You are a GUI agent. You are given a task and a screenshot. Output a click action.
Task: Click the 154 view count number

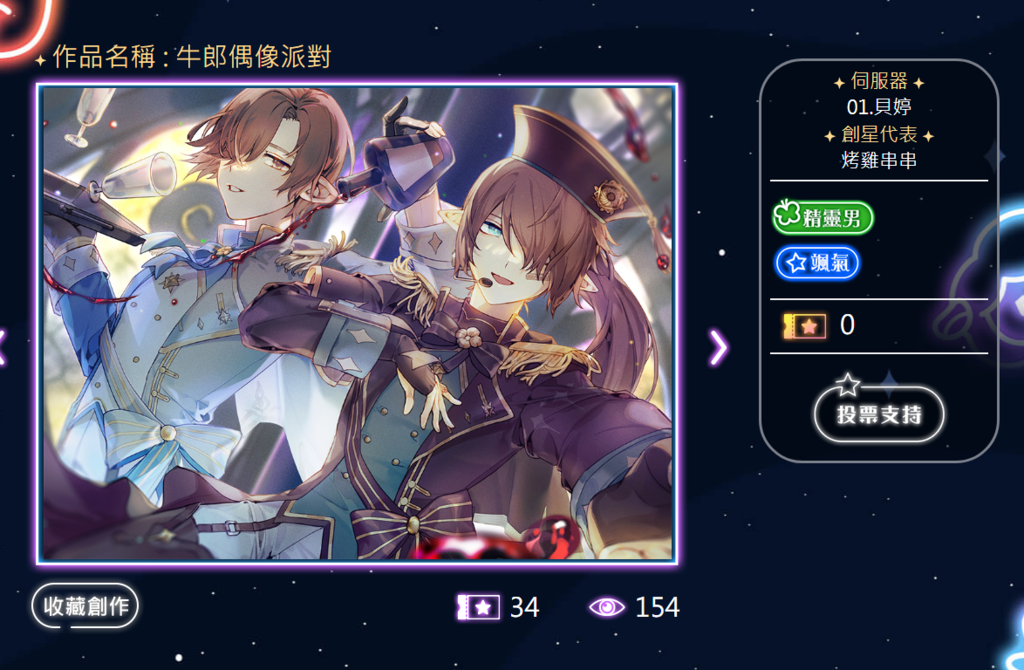coord(658,607)
